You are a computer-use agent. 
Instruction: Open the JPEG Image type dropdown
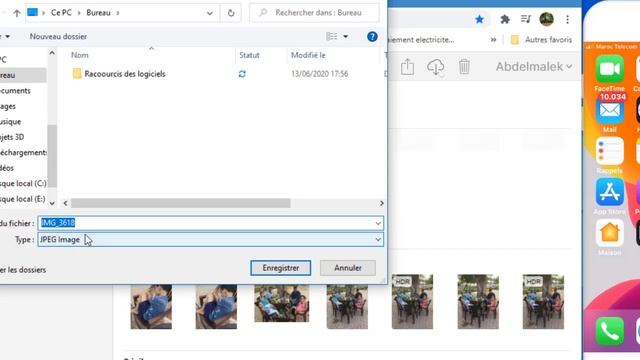pos(211,240)
